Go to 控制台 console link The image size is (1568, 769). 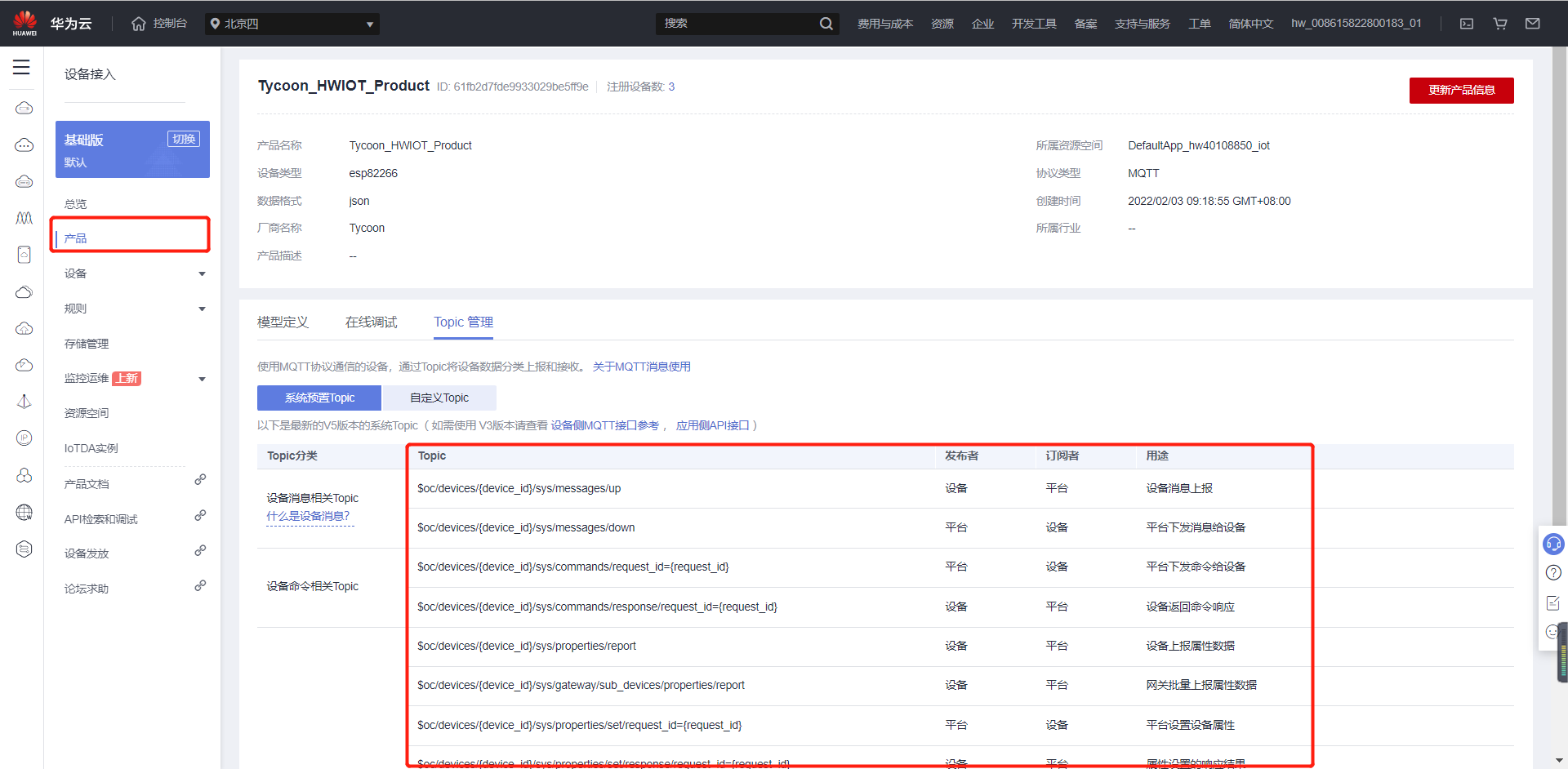point(170,24)
